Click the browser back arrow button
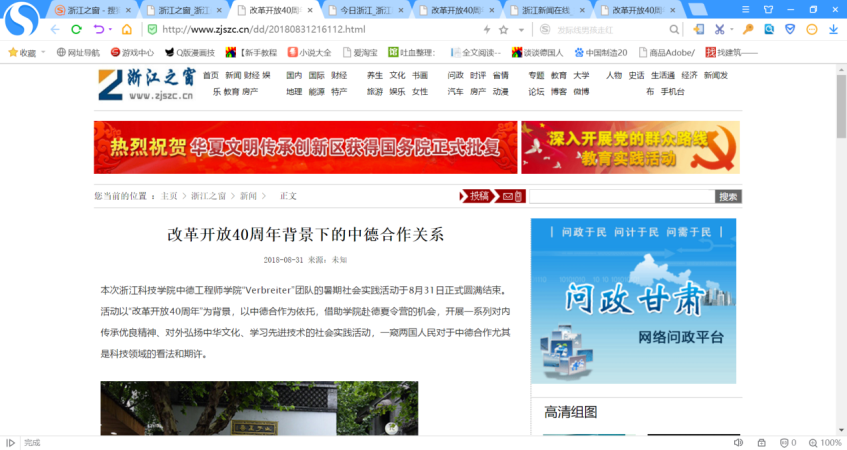This screenshot has width=847, height=450. (x=54, y=30)
